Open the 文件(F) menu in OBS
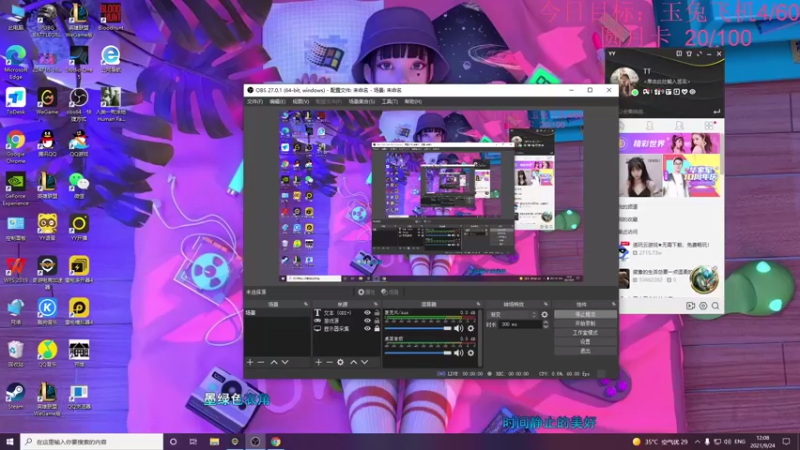This screenshot has height=450, width=800. 255,102
